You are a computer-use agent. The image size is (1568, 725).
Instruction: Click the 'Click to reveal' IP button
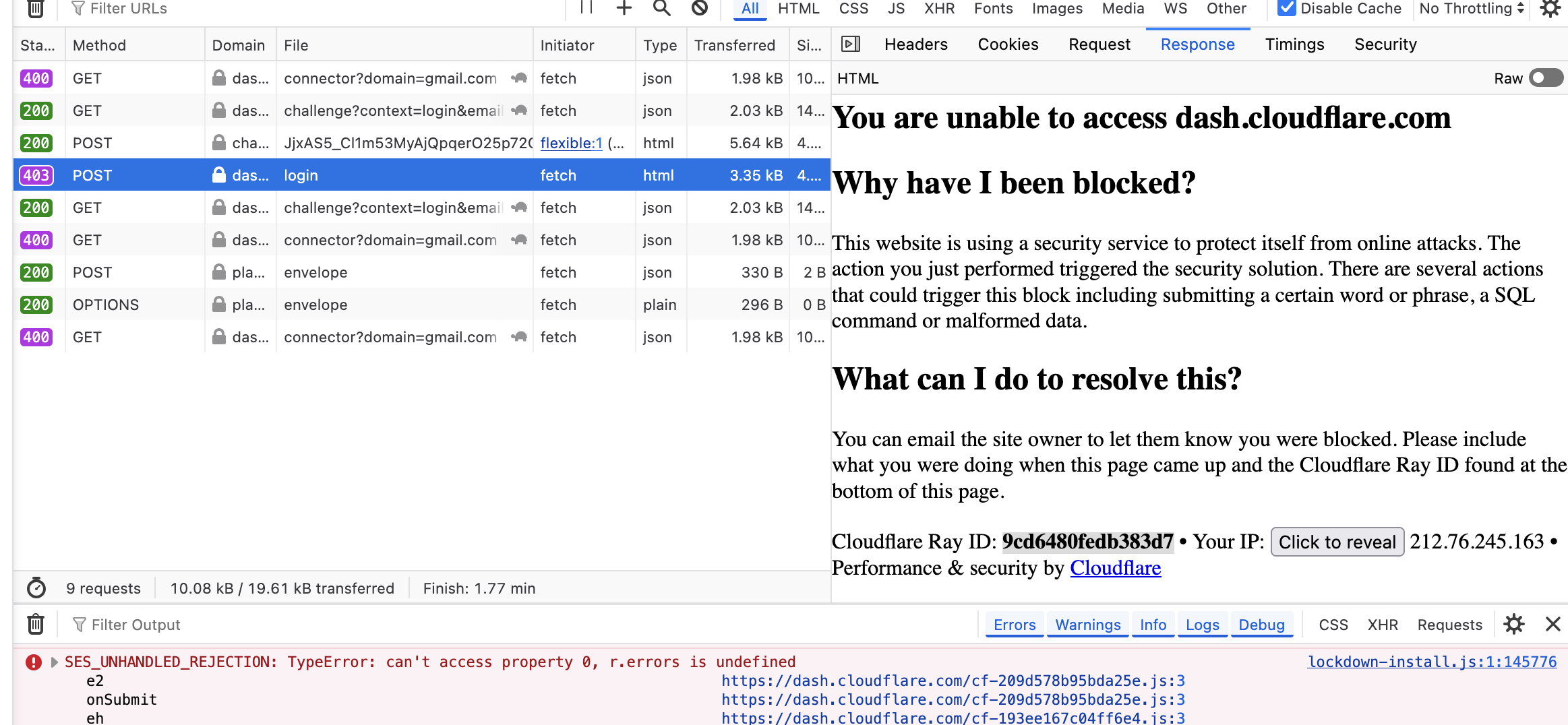pyautogui.click(x=1337, y=542)
